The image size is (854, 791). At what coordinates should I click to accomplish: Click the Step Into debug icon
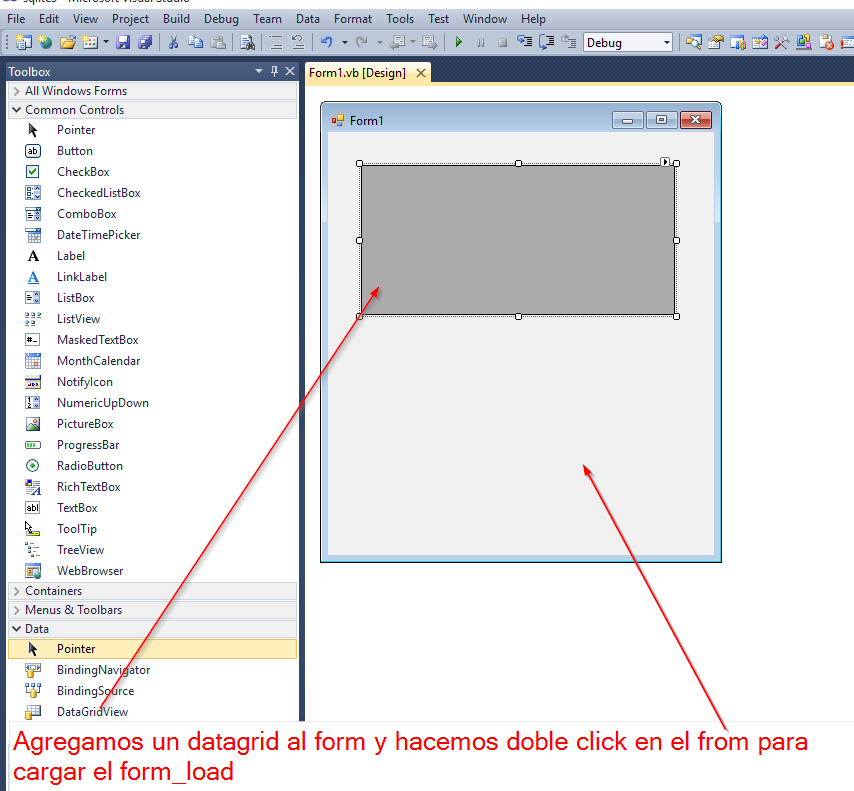pyautogui.click(x=524, y=42)
